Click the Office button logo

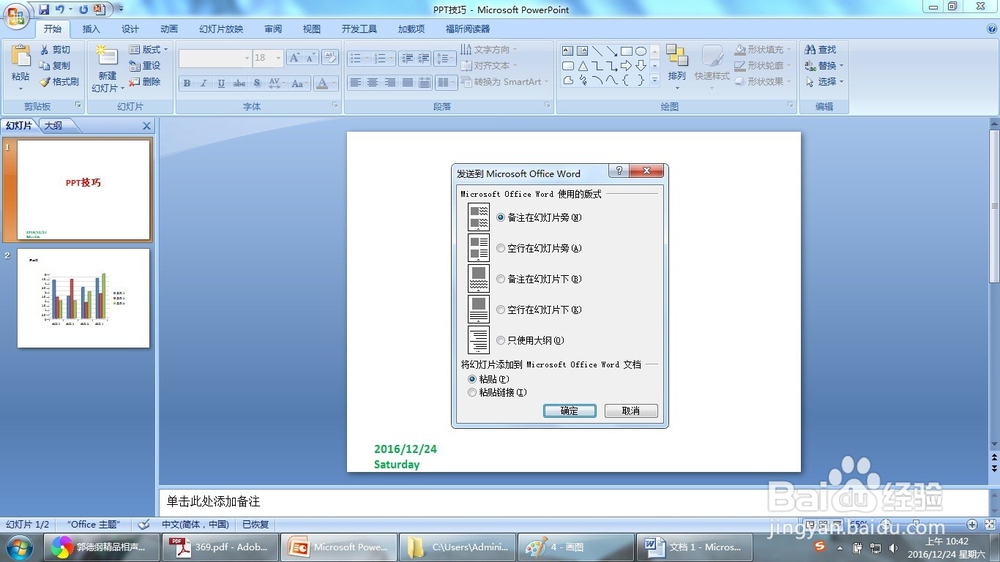coord(16,16)
